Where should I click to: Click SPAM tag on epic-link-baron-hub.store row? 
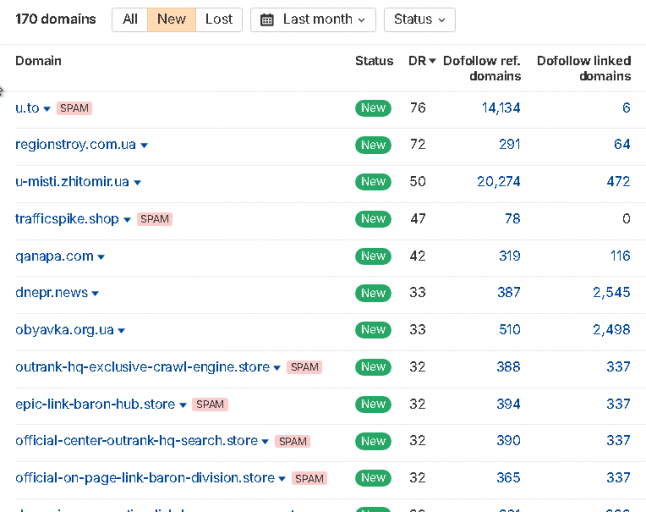pos(210,404)
